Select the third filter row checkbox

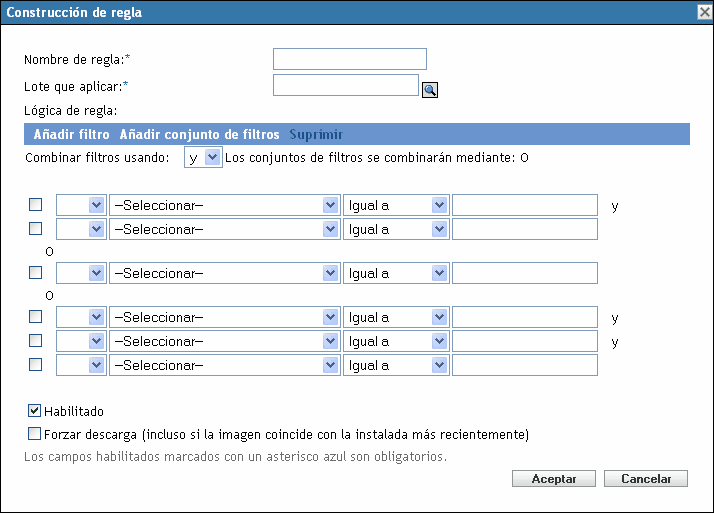coord(36,272)
